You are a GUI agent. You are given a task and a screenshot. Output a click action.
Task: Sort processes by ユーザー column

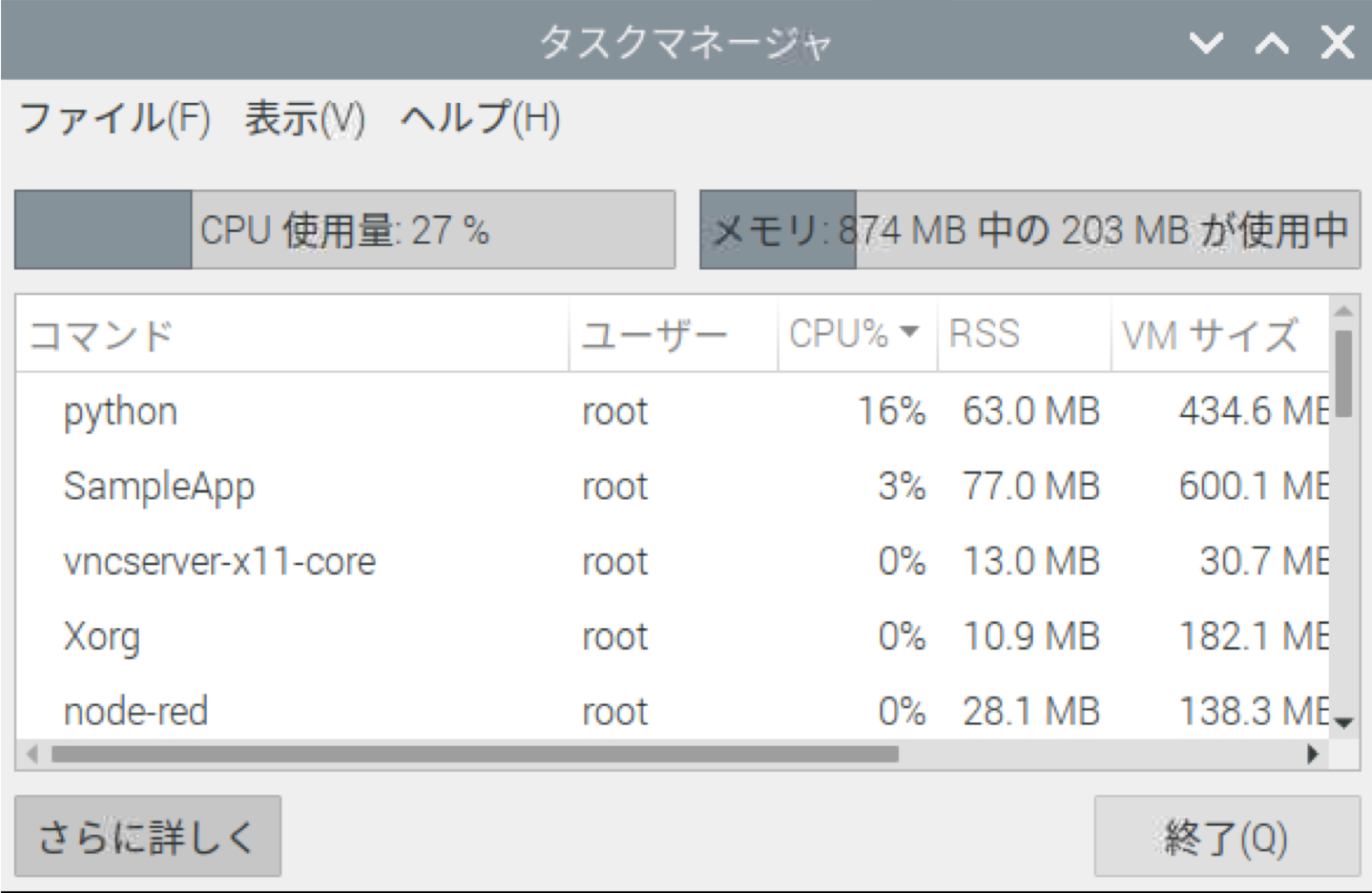pos(655,334)
